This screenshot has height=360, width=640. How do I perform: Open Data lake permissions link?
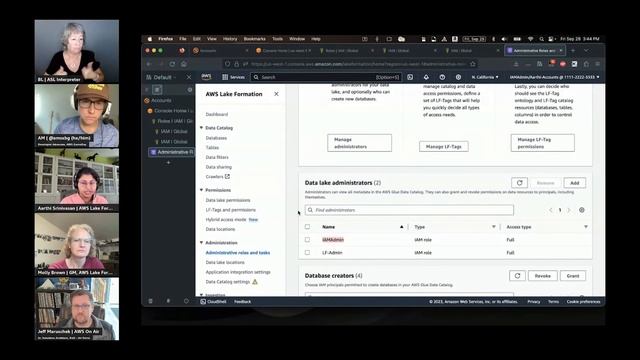pos(228,200)
